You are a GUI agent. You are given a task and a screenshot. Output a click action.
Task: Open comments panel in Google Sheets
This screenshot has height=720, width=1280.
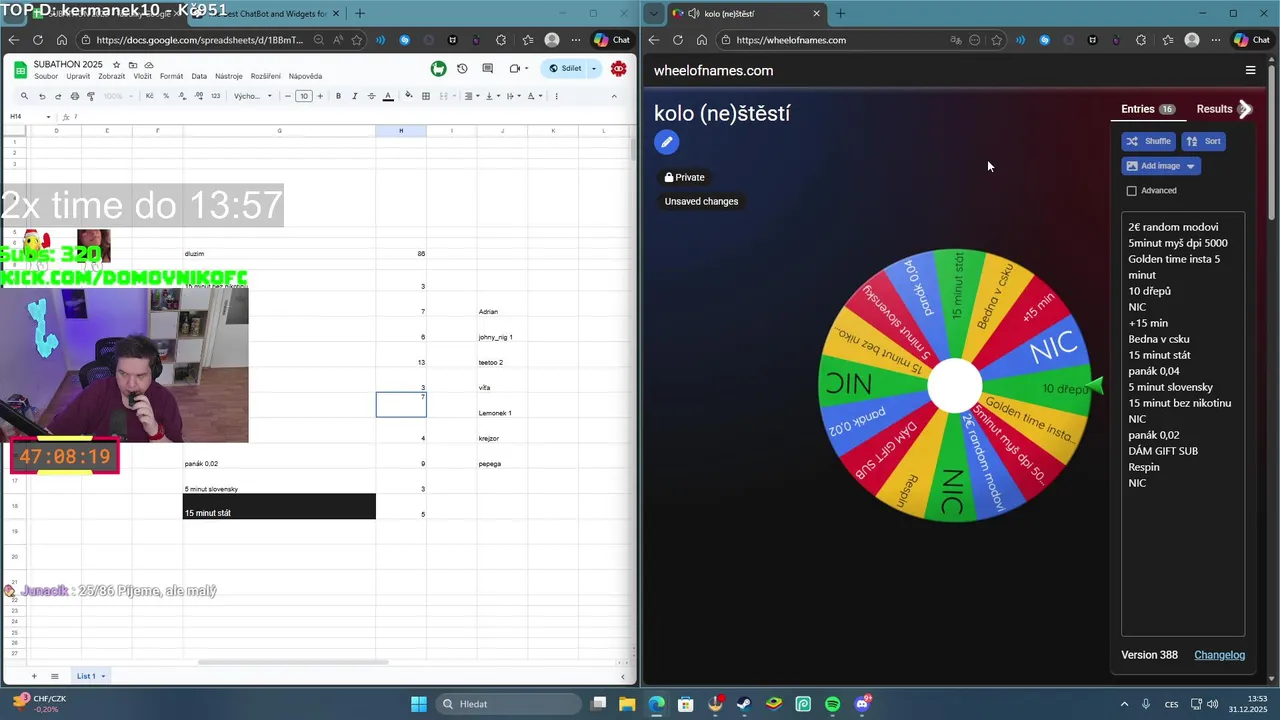tap(487, 69)
